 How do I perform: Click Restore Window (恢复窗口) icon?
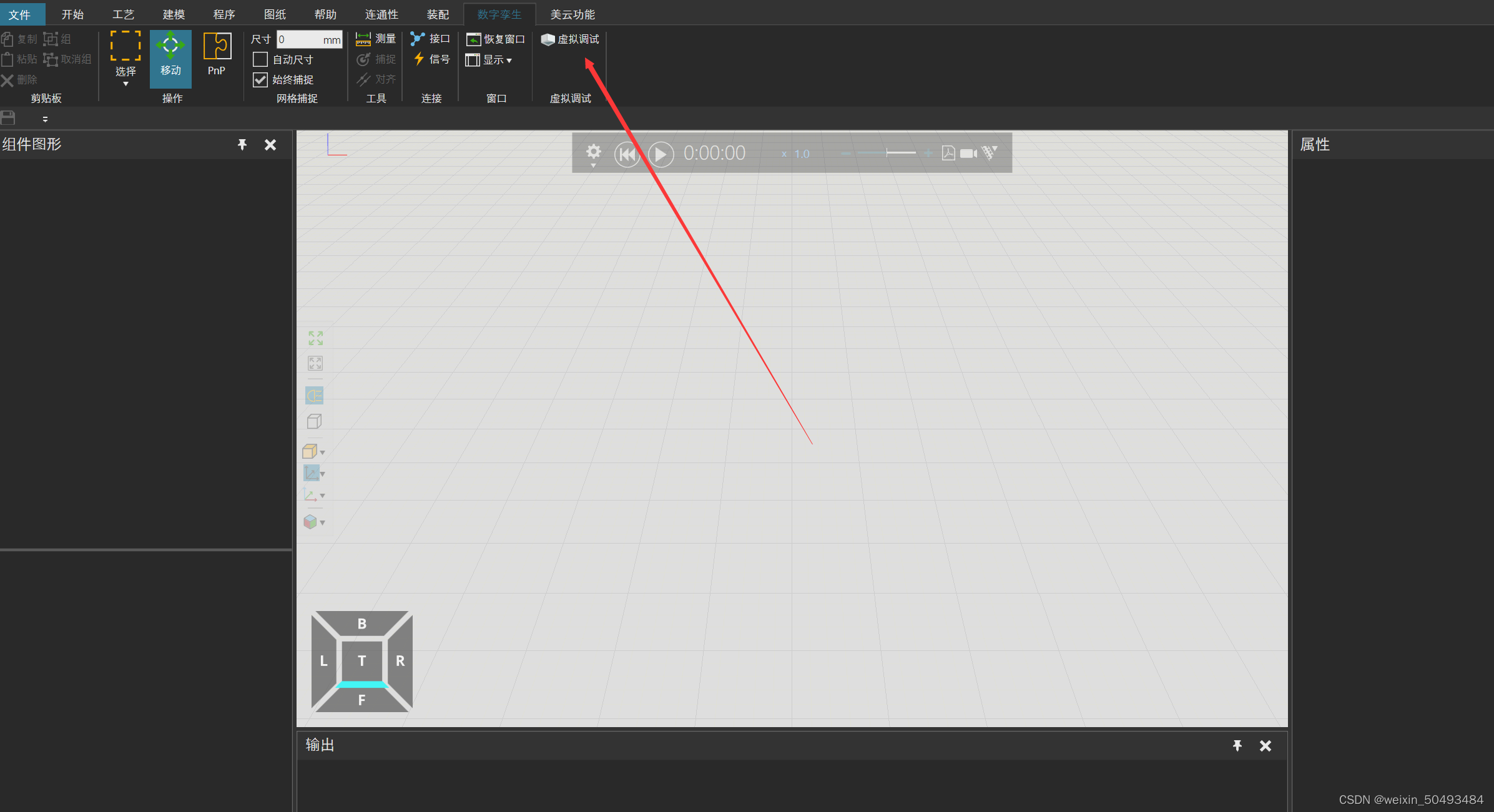point(474,39)
